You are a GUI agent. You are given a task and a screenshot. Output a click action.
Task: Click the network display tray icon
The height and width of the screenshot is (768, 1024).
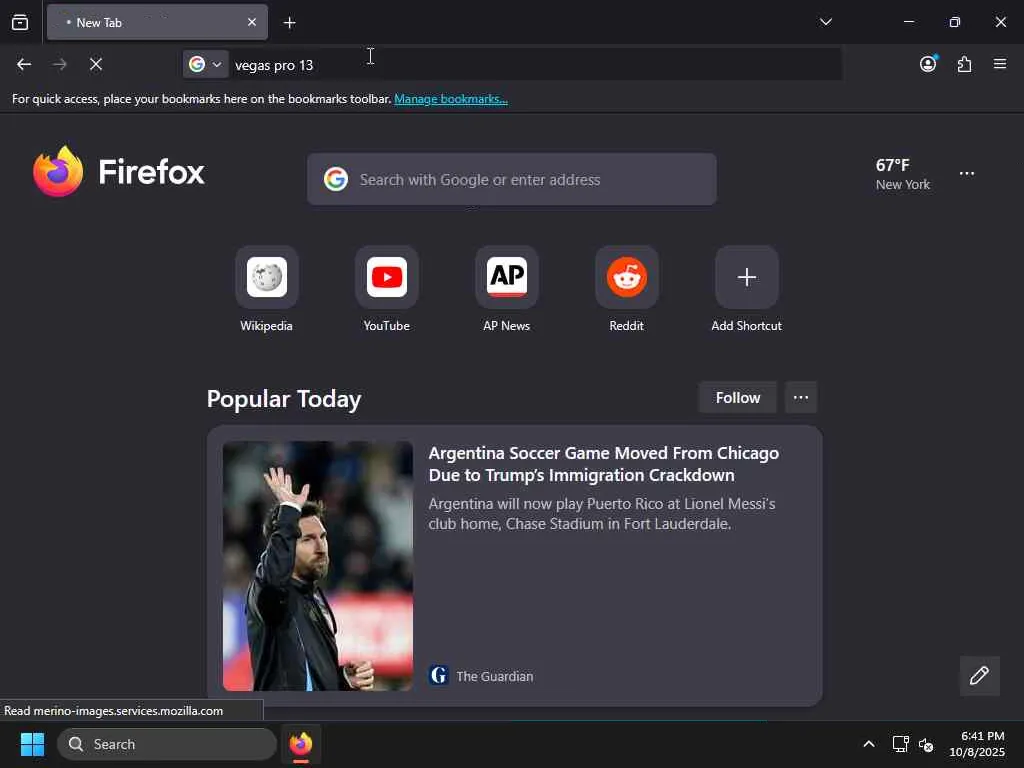[900, 744]
